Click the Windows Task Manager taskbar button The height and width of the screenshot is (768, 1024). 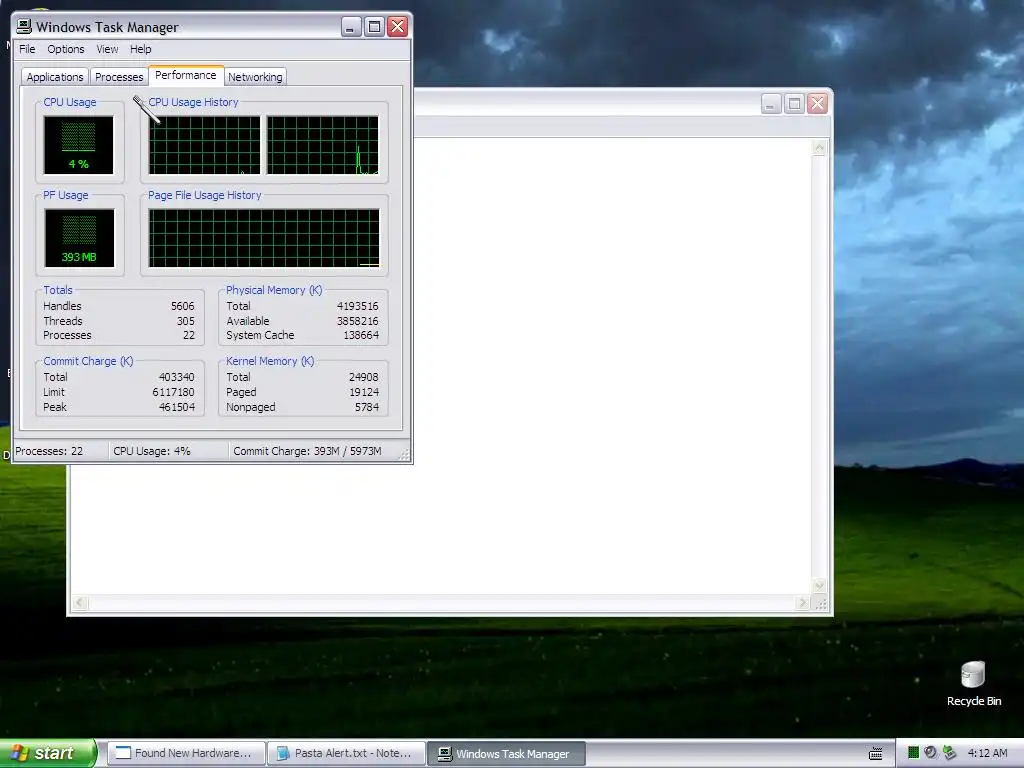point(506,754)
